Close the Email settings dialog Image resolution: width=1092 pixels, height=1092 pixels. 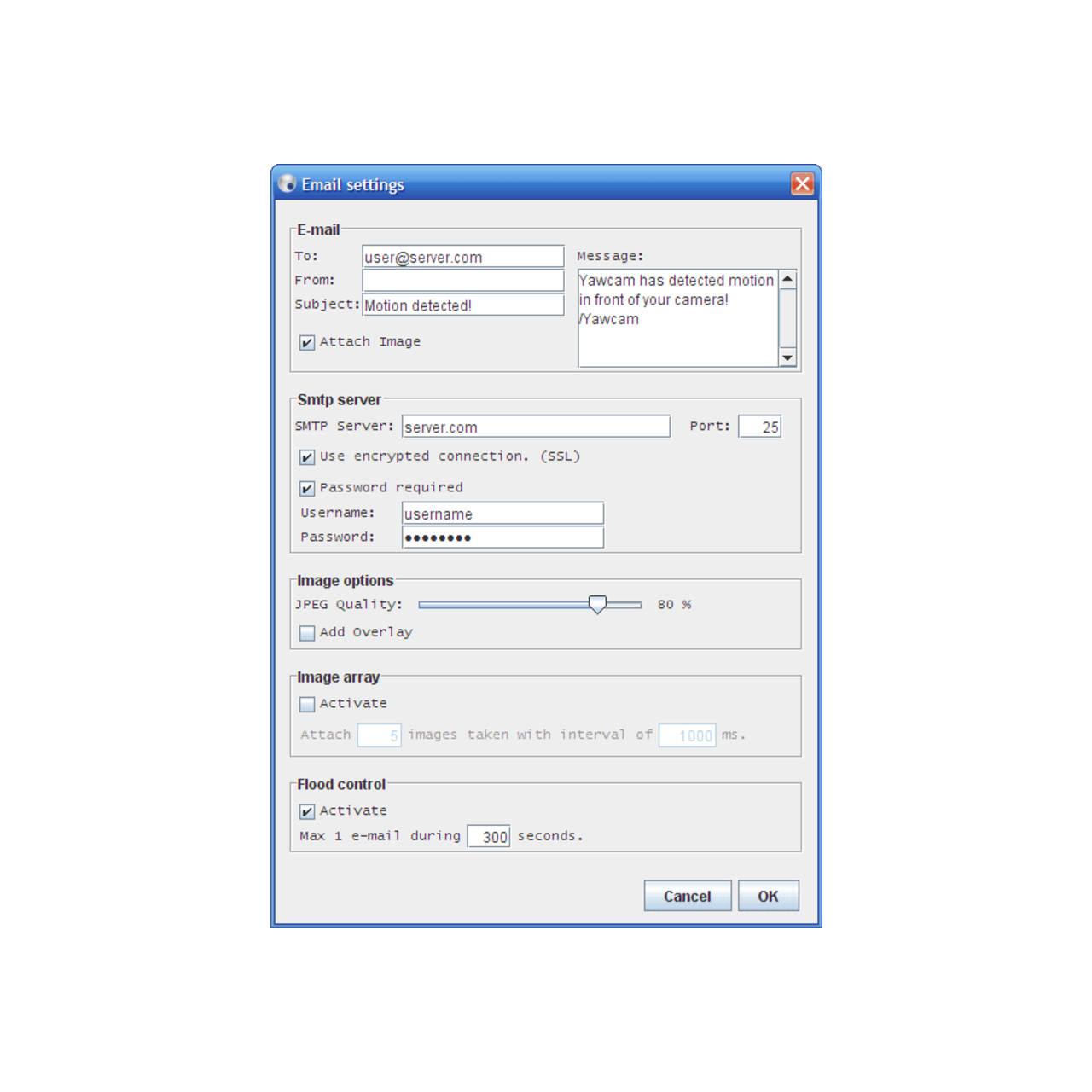point(801,183)
